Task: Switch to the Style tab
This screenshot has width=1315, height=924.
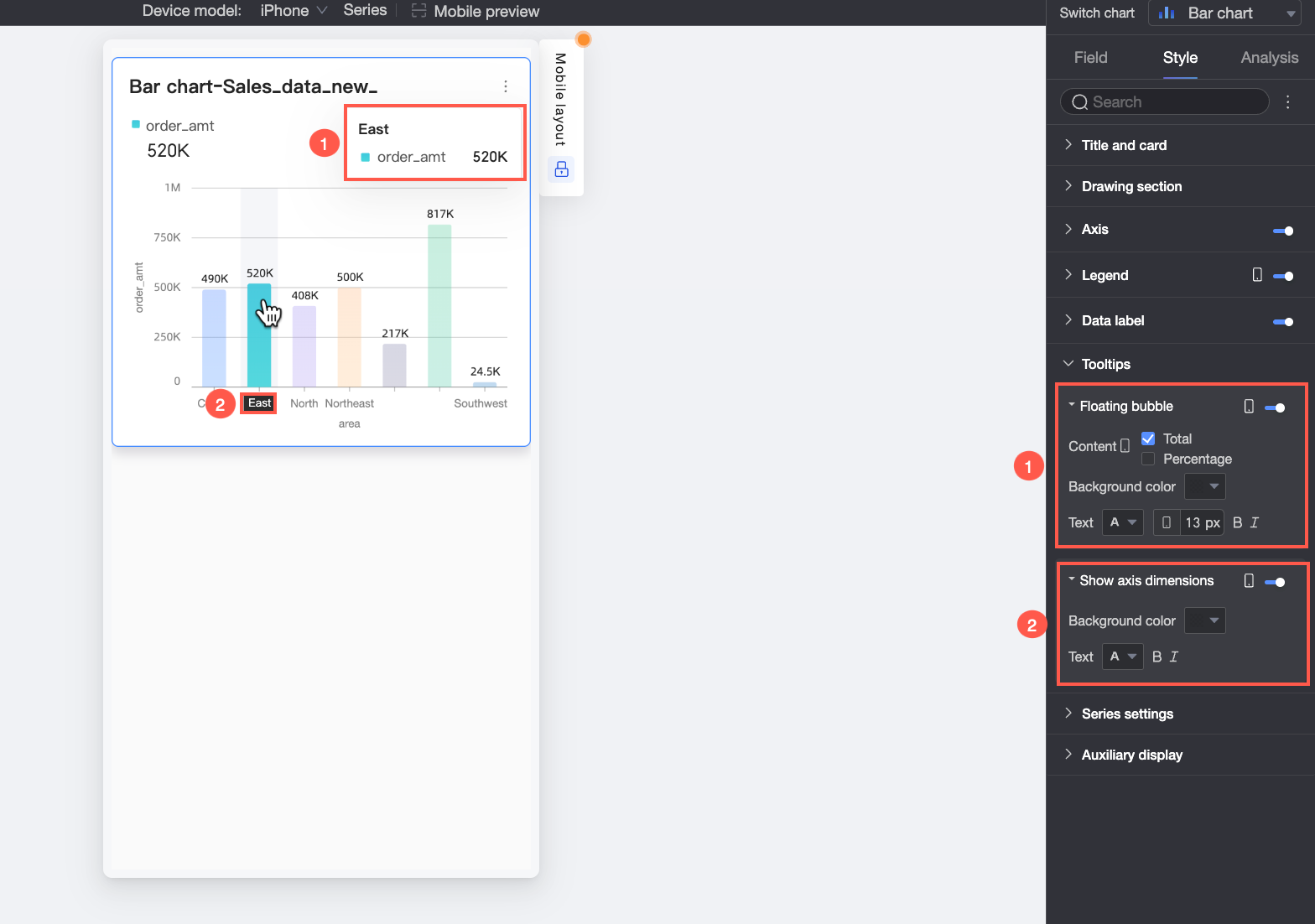Action: 1180,57
